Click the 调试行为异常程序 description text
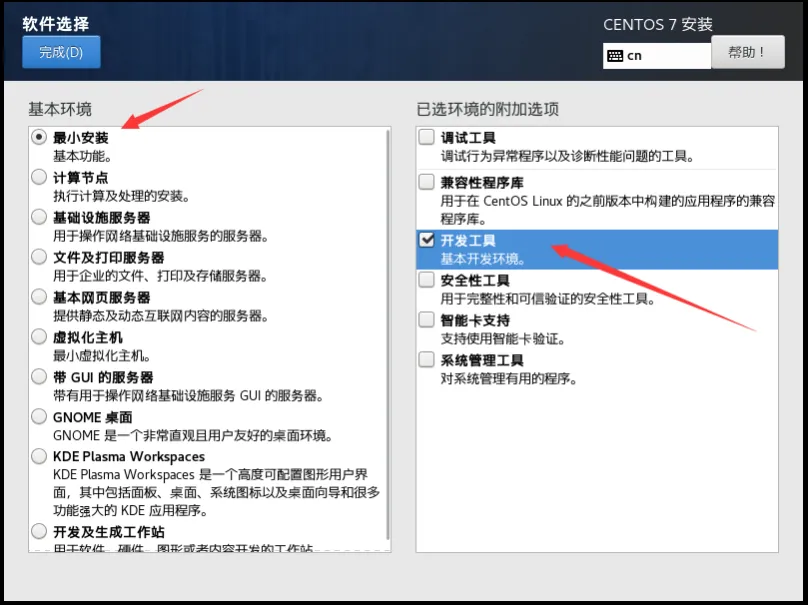This screenshot has width=808, height=605. coord(567,156)
